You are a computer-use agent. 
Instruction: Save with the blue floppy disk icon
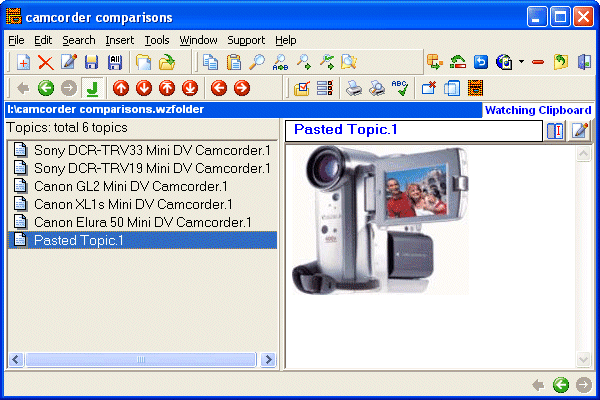[91, 62]
